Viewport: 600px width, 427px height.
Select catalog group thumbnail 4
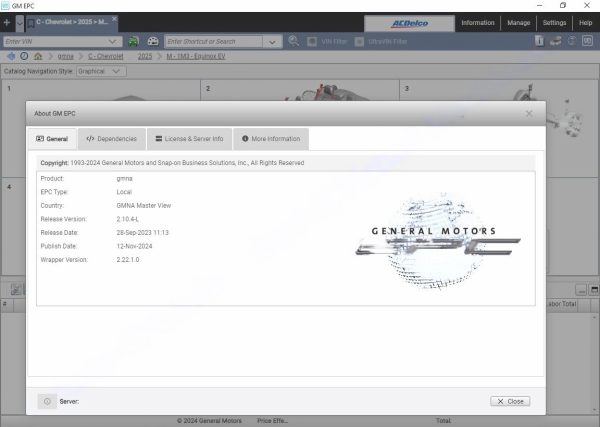tap(14, 226)
